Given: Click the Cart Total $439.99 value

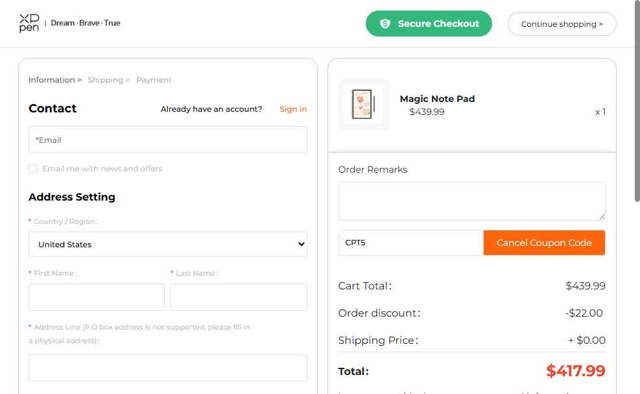Looking at the screenshot, I should click(x=585, y=286).
